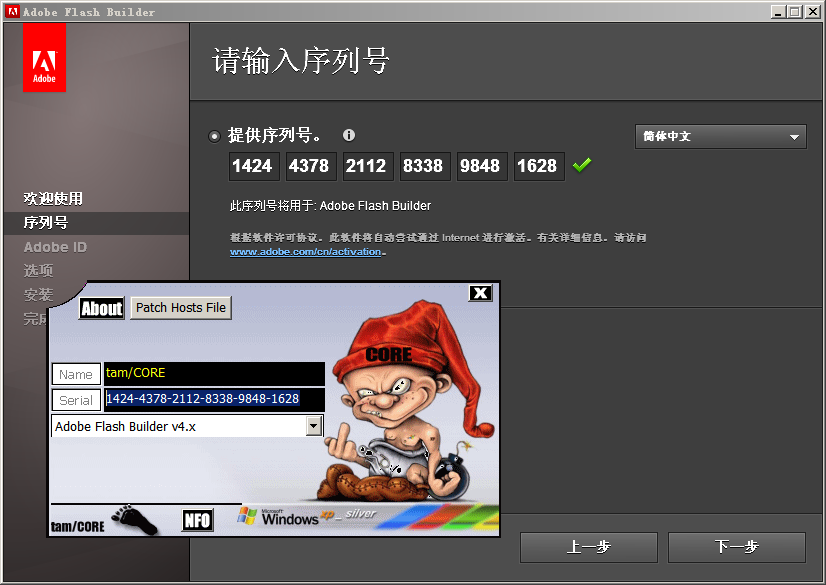Screen dimensions: 826x585
Task: Click the serial field containing 1424
Action: 254,166
